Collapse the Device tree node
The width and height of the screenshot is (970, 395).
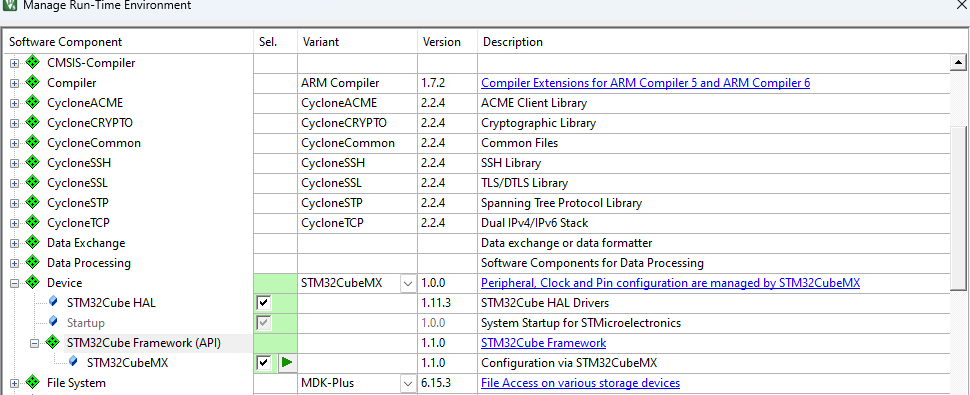[x=15, y=283]
